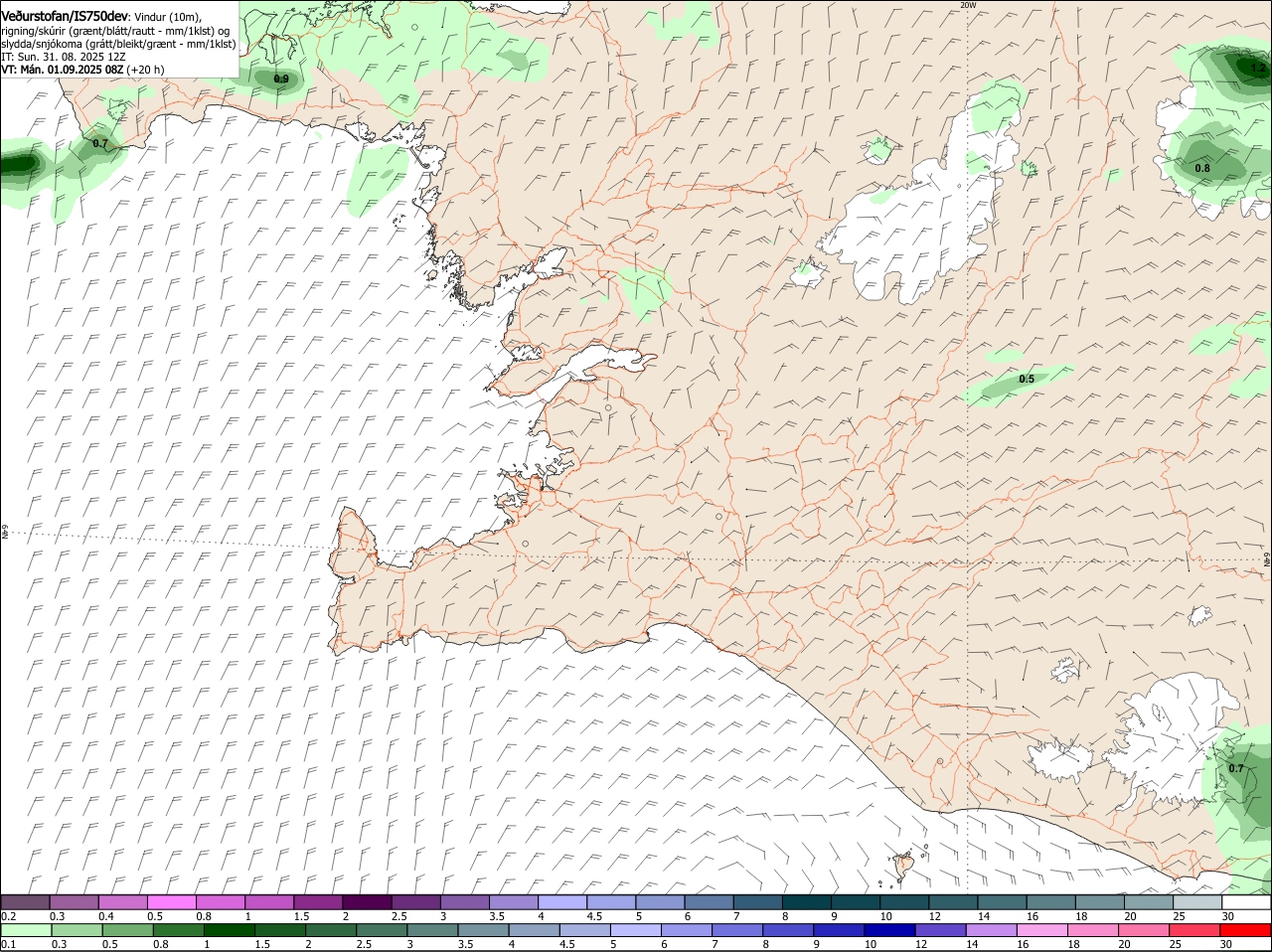Select dark teal swatch at 9 in the top scale
Viewport: 1272px width, 952px height.
(857, 902)
